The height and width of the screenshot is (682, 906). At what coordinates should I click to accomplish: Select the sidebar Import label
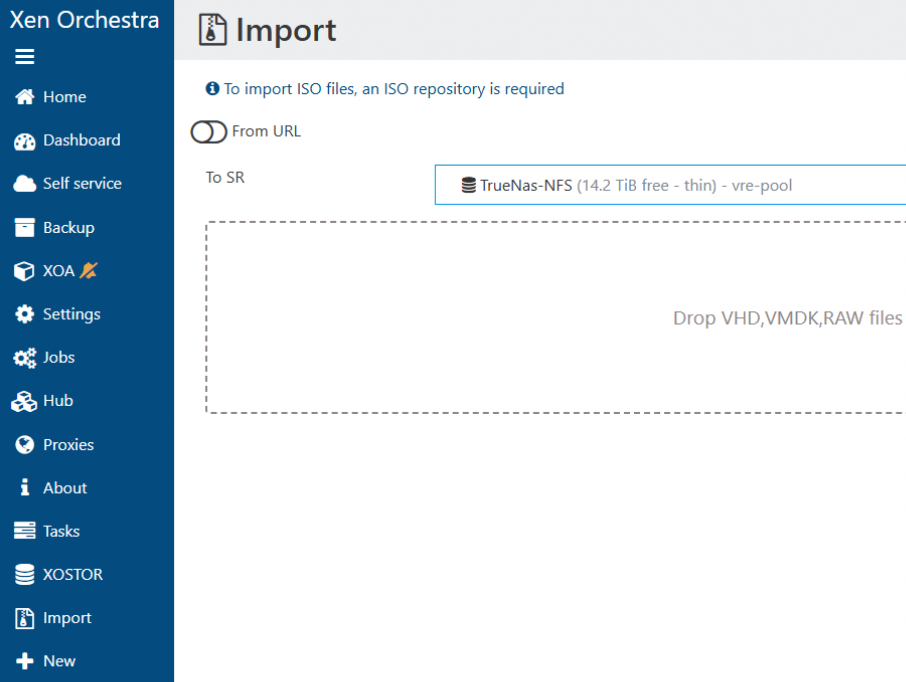coord(68,618)
